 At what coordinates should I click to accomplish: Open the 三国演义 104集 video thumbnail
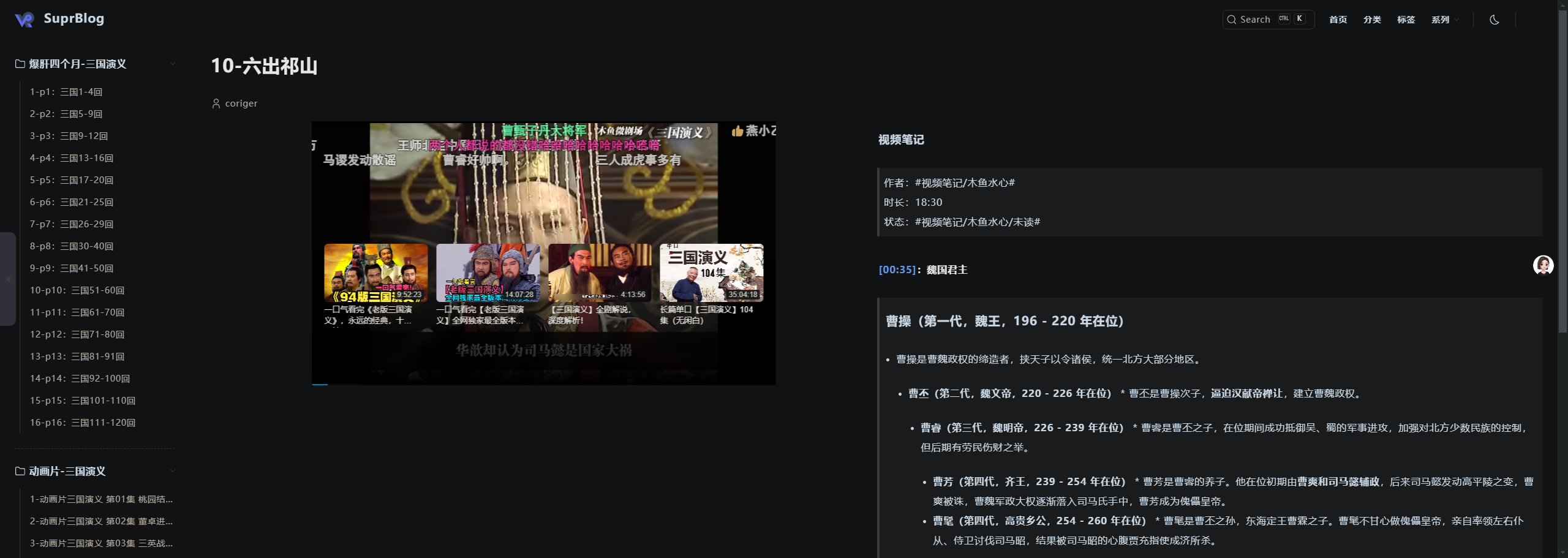[x=712, y=273]
